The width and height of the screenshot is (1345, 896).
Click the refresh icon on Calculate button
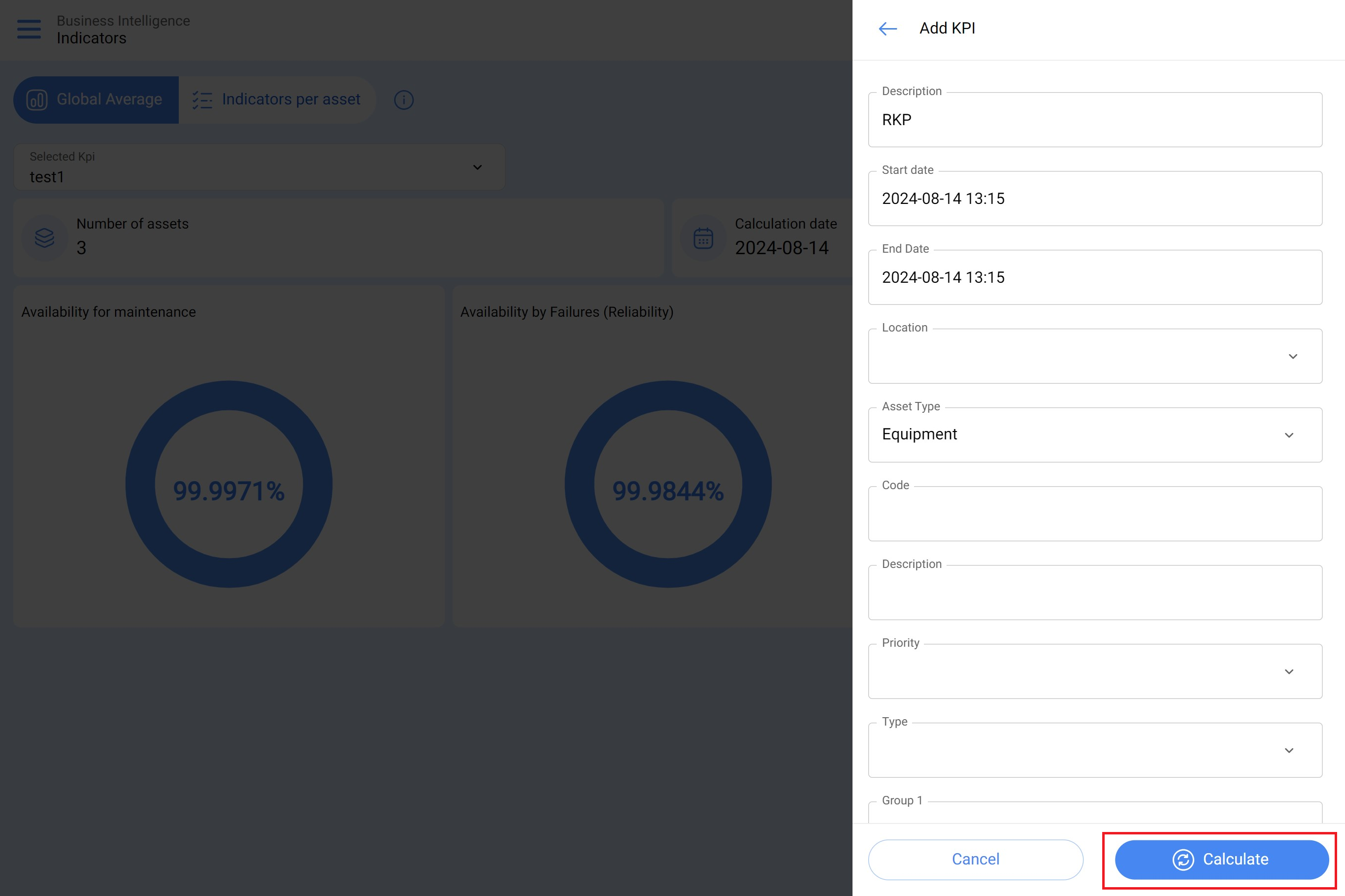tap(1183, 860)
